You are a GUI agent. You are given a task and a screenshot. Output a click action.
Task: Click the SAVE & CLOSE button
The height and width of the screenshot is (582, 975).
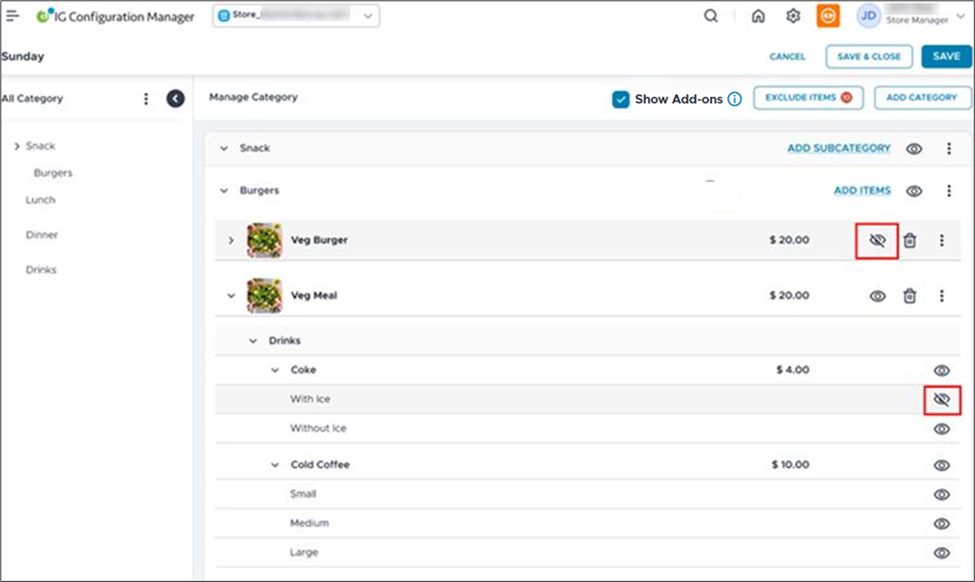(866, 57)
